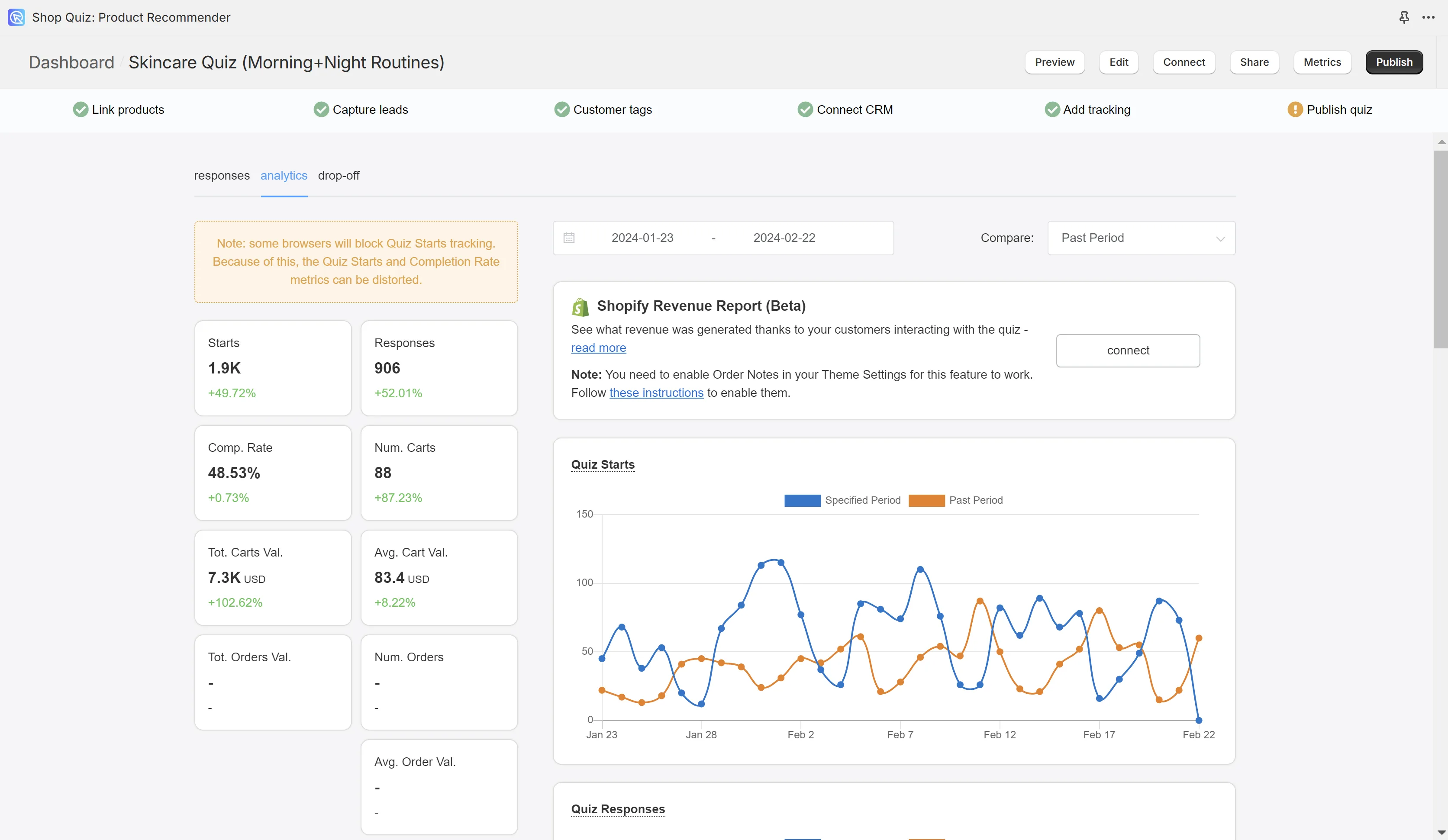
Task: Click the Shop Quiz app logo icon
Action: tap(16, 17)
